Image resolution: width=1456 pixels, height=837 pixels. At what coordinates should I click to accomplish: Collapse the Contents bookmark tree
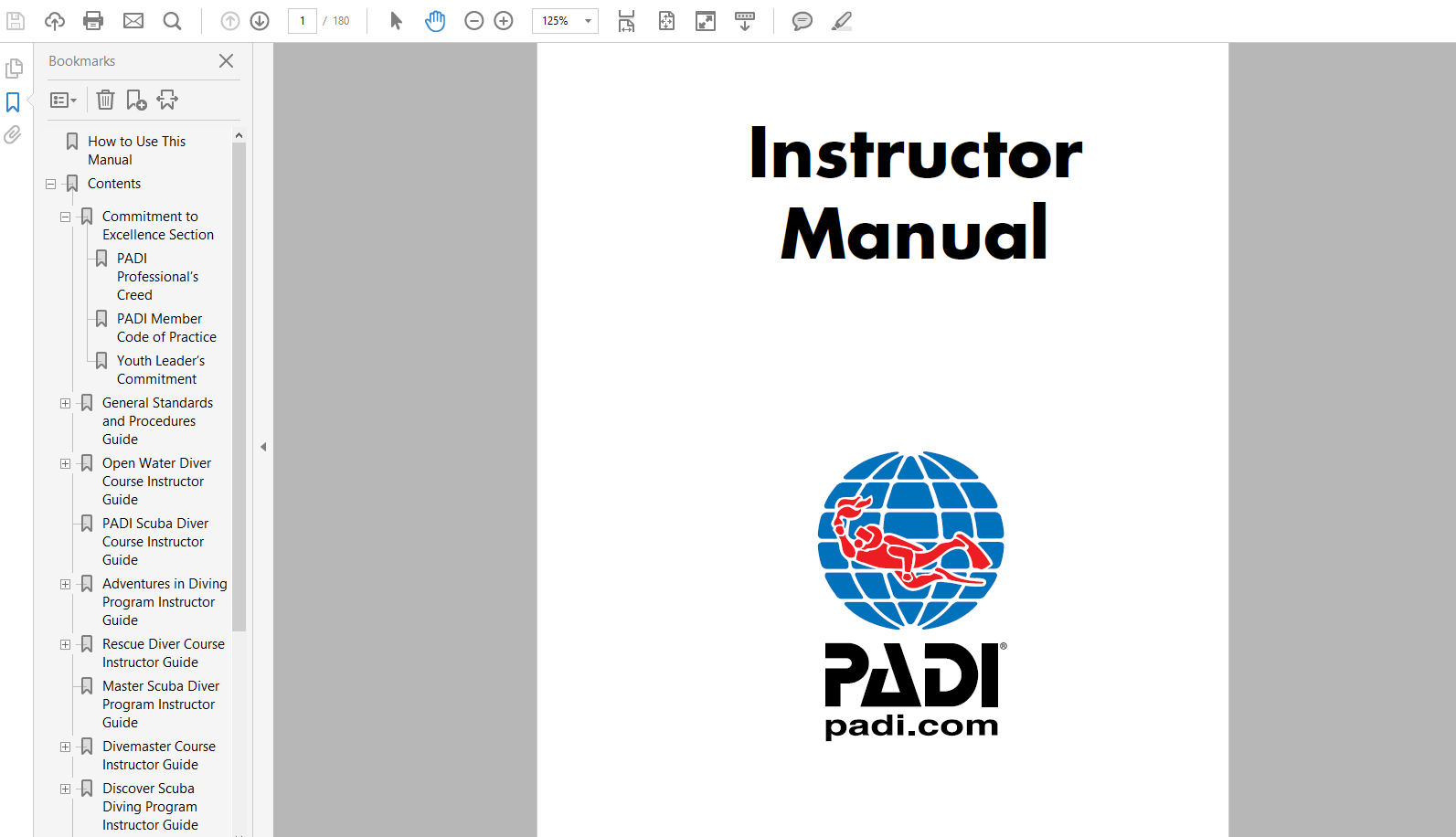tap(51, 184)
